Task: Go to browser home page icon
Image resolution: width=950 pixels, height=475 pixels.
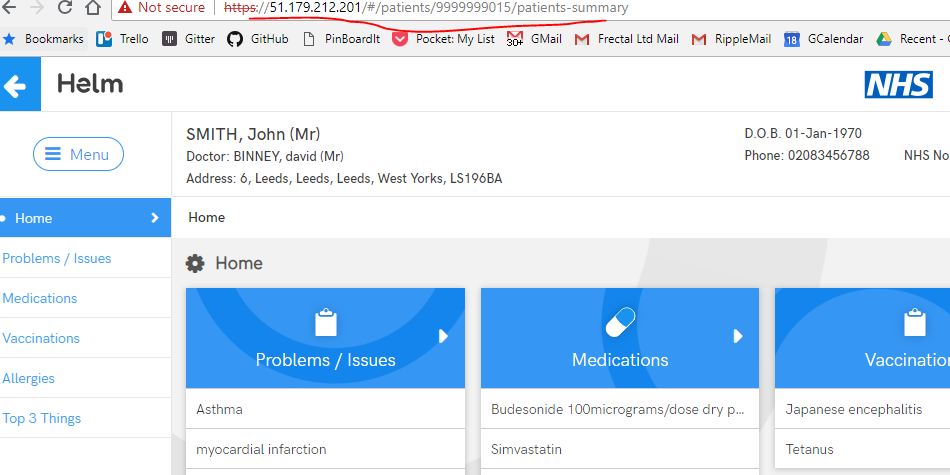Action: click(92, 7)
